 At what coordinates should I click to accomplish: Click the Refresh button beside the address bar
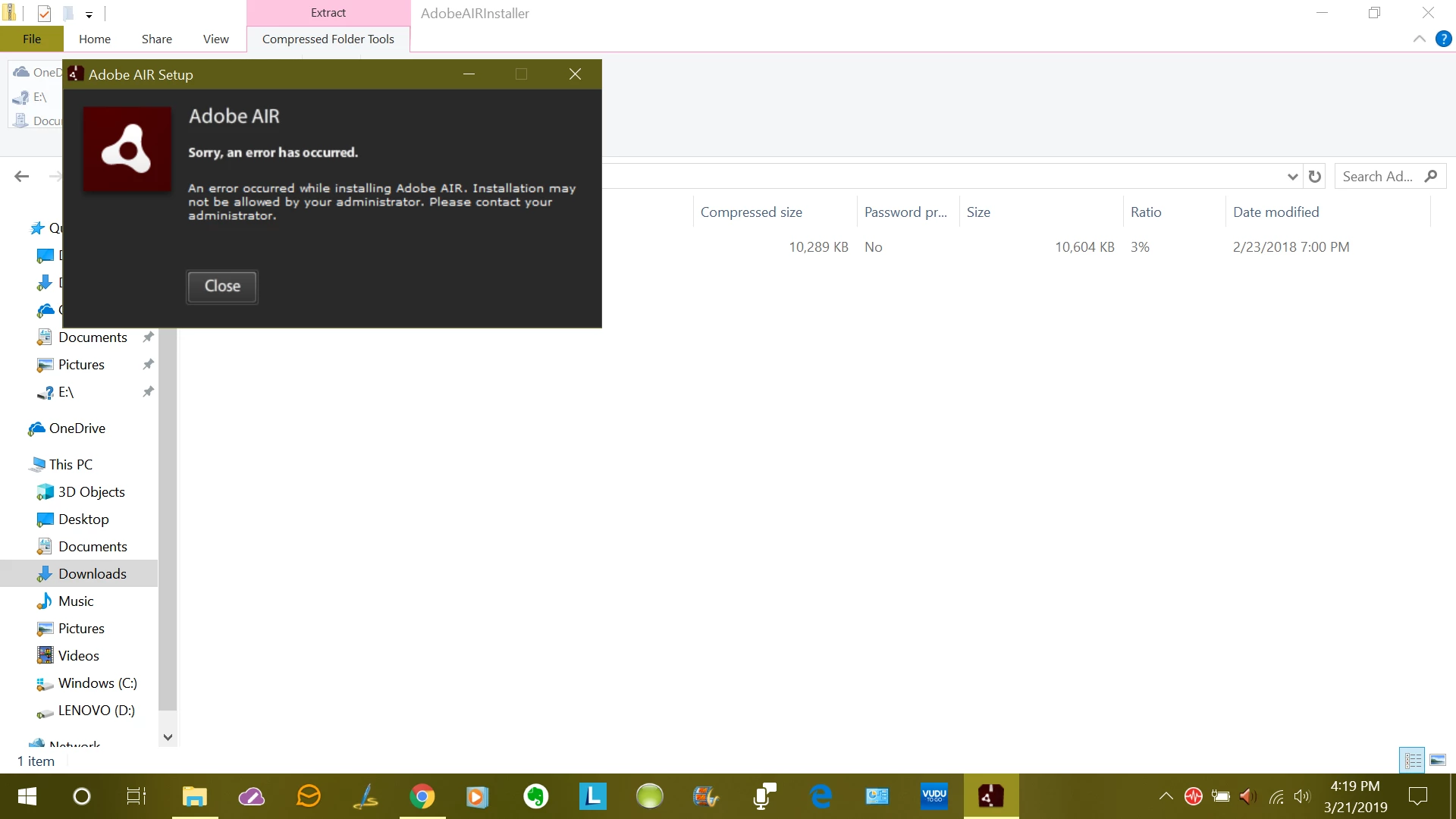click(1315, 177)
